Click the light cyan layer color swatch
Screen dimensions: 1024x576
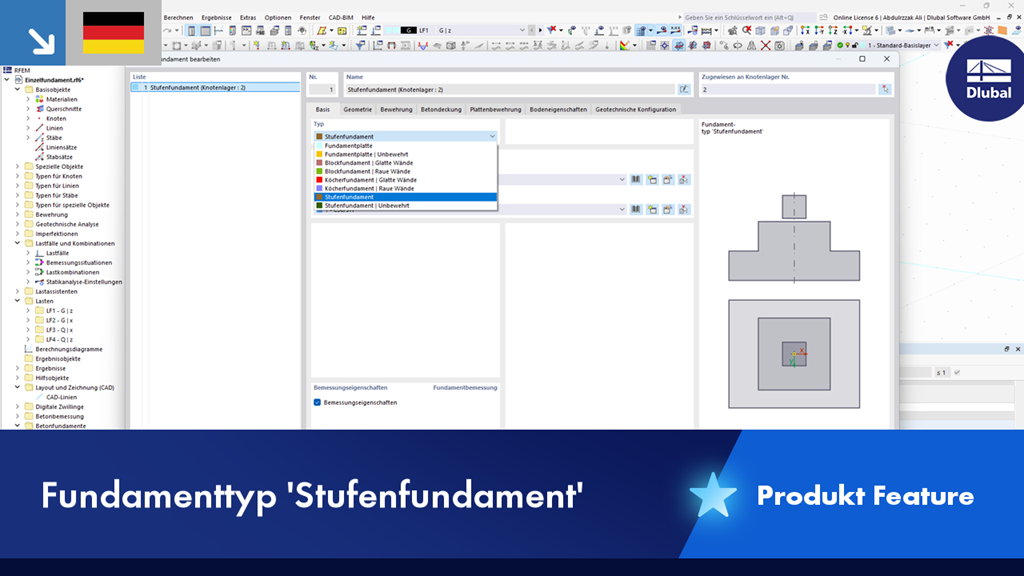pyautogui.click(x=862, y=45)
